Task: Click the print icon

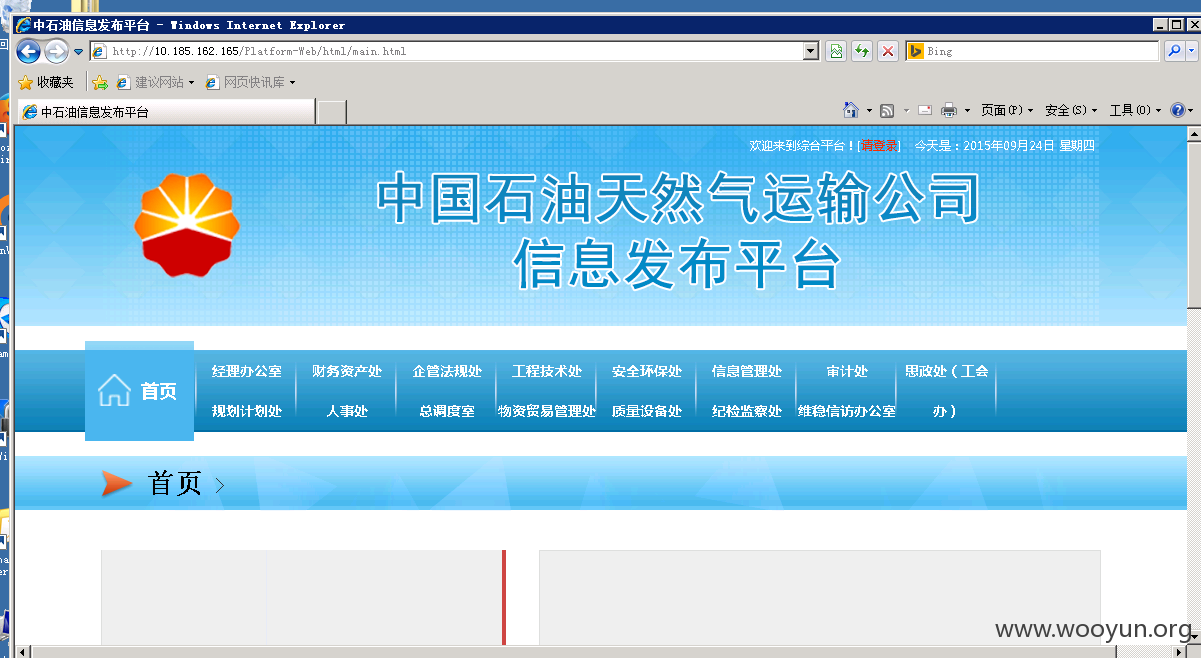Action: 949,110
